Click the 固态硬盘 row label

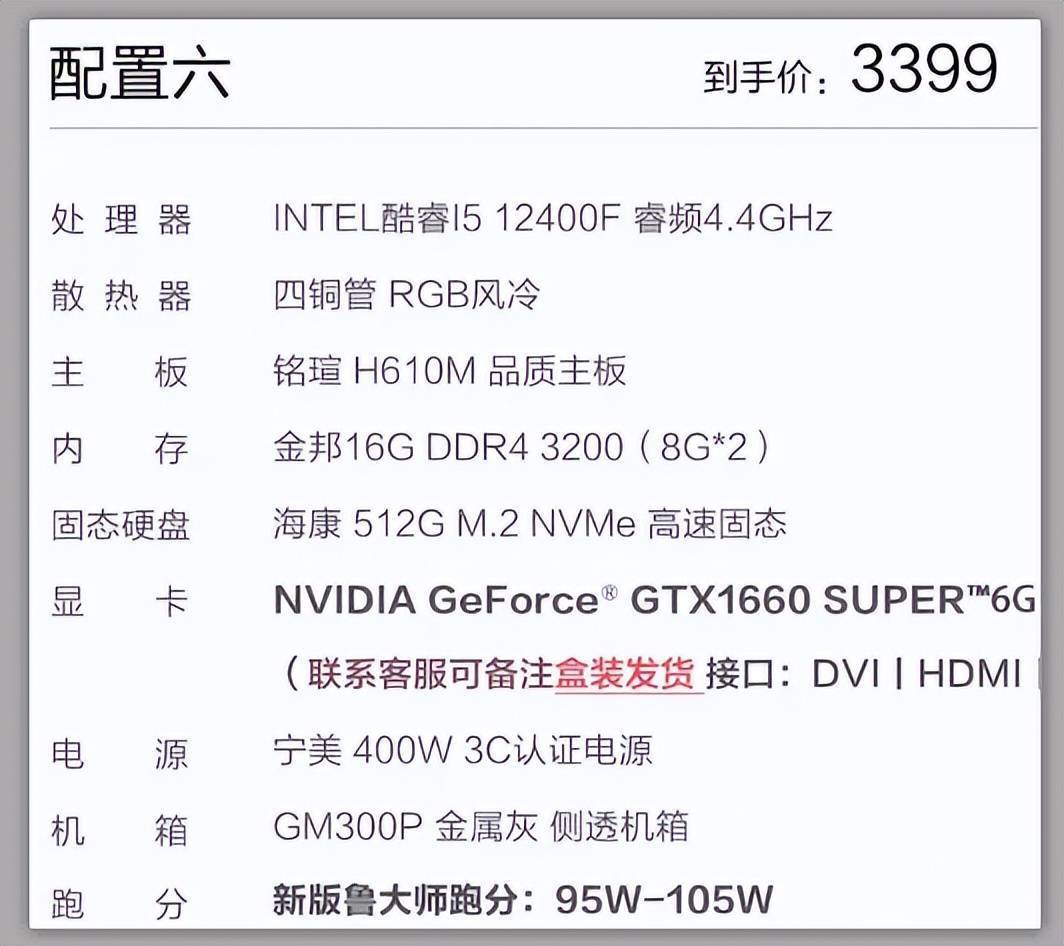point(121,525)
